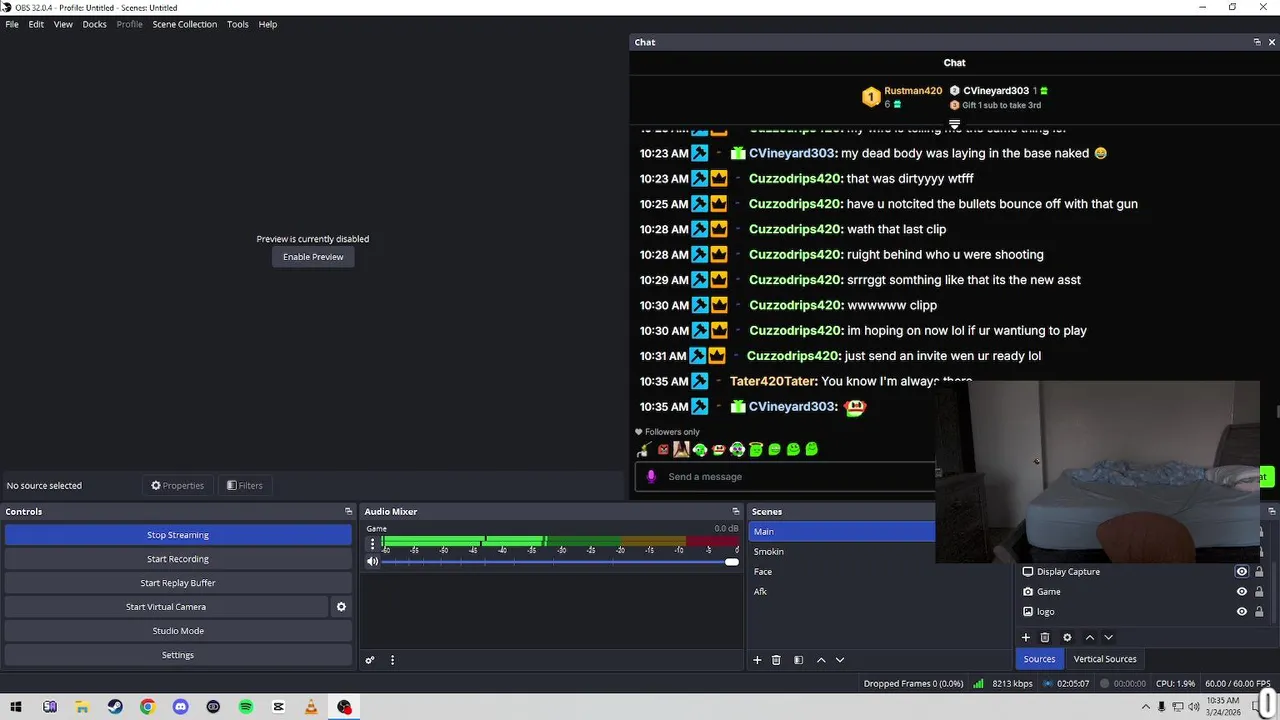This screenshot has width=1280, height=720.
Task: Move source up in Sources list
Action: [1090, 637]
